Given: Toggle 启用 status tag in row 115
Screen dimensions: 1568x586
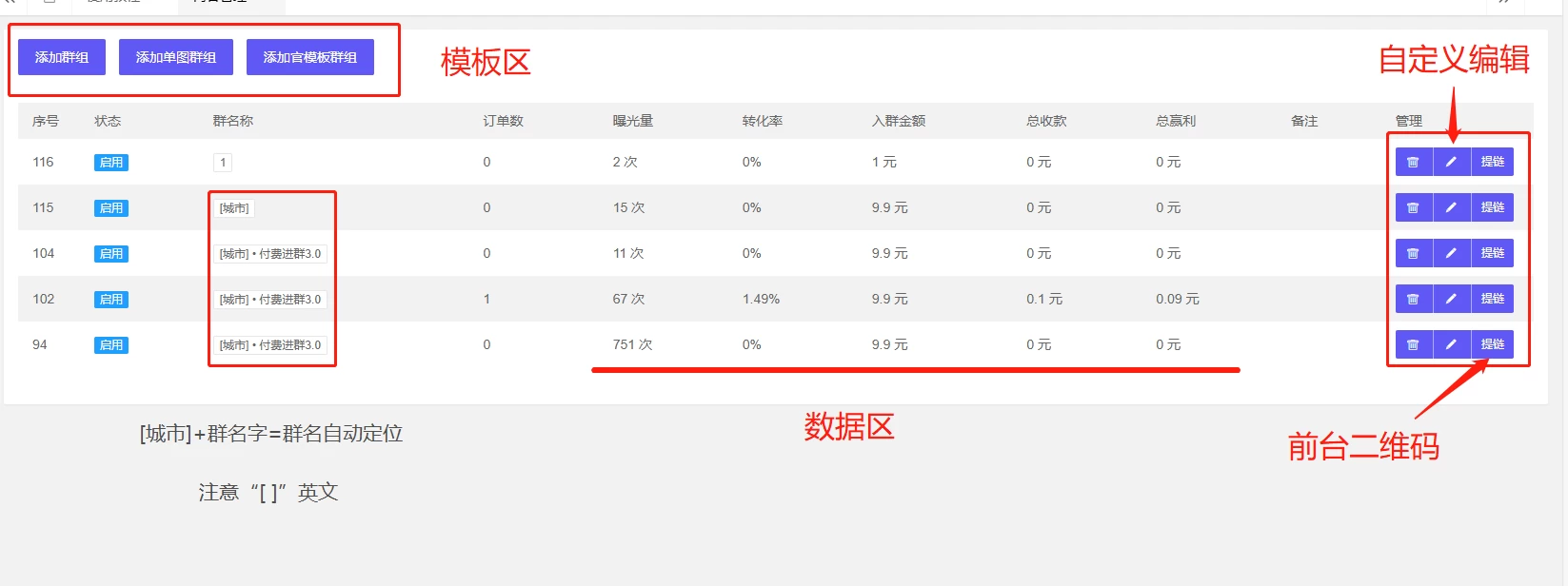Looking at the screenshot, I should point(111,208).
